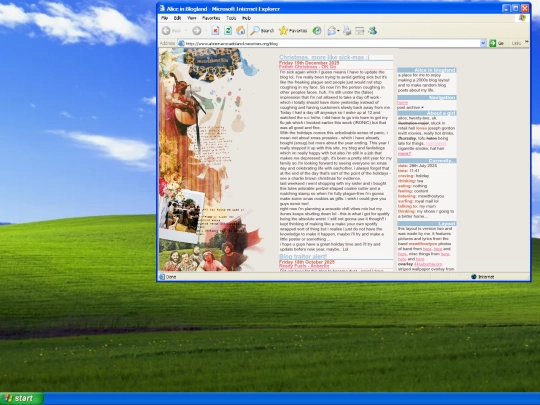
Task: Click the 'Links' toolbar label
Action: pos(516,43)
